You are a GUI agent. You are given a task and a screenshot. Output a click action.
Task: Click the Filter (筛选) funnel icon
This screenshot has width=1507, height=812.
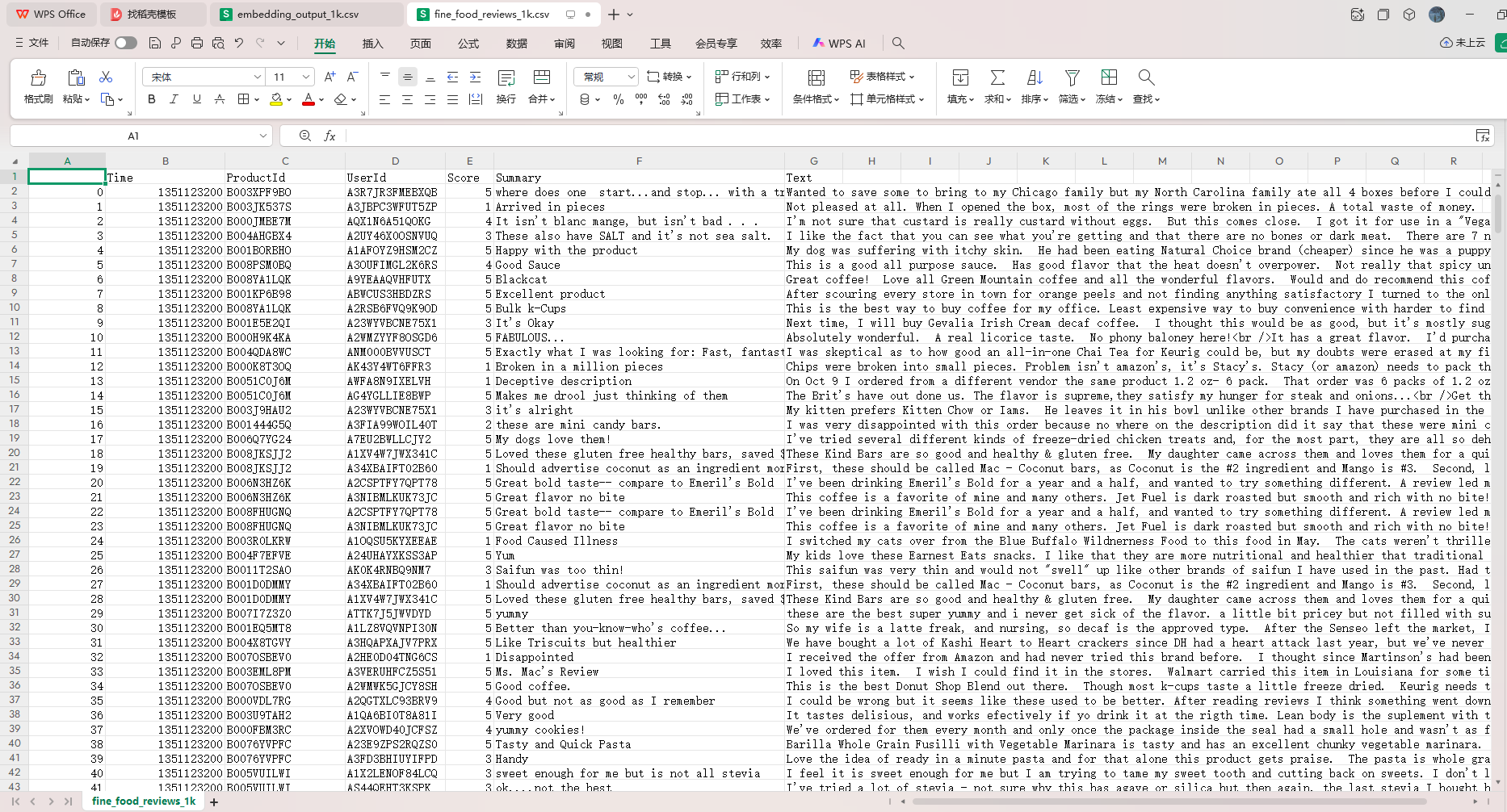[x=1072, y=77]
